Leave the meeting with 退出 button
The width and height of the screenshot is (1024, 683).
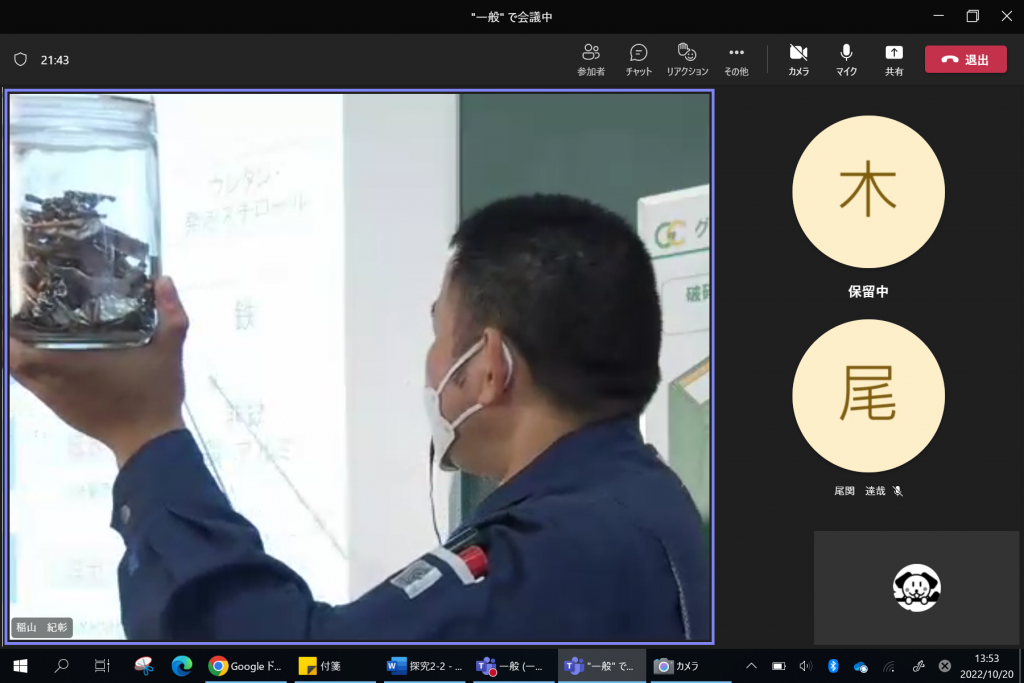[x=965, y=59]
